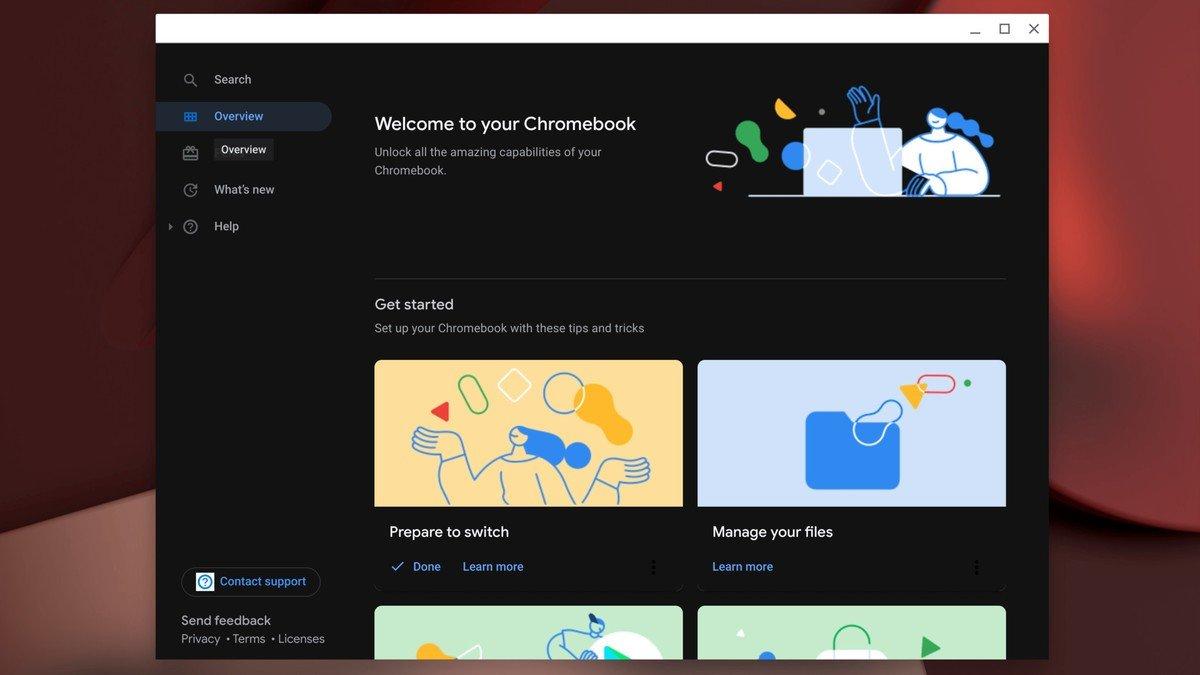This screenshot has height=675, width=1200.
Task: Open the Terms link
Action: coord(248,638)
